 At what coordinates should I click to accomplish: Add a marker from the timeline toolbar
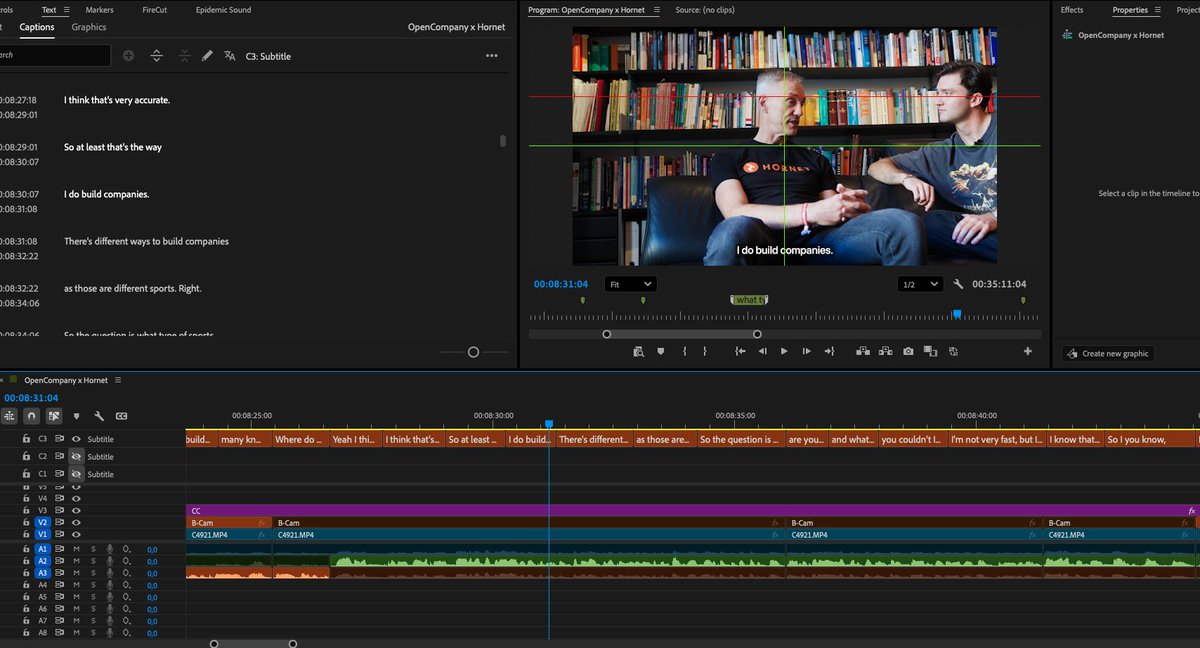tap(77, 415)
